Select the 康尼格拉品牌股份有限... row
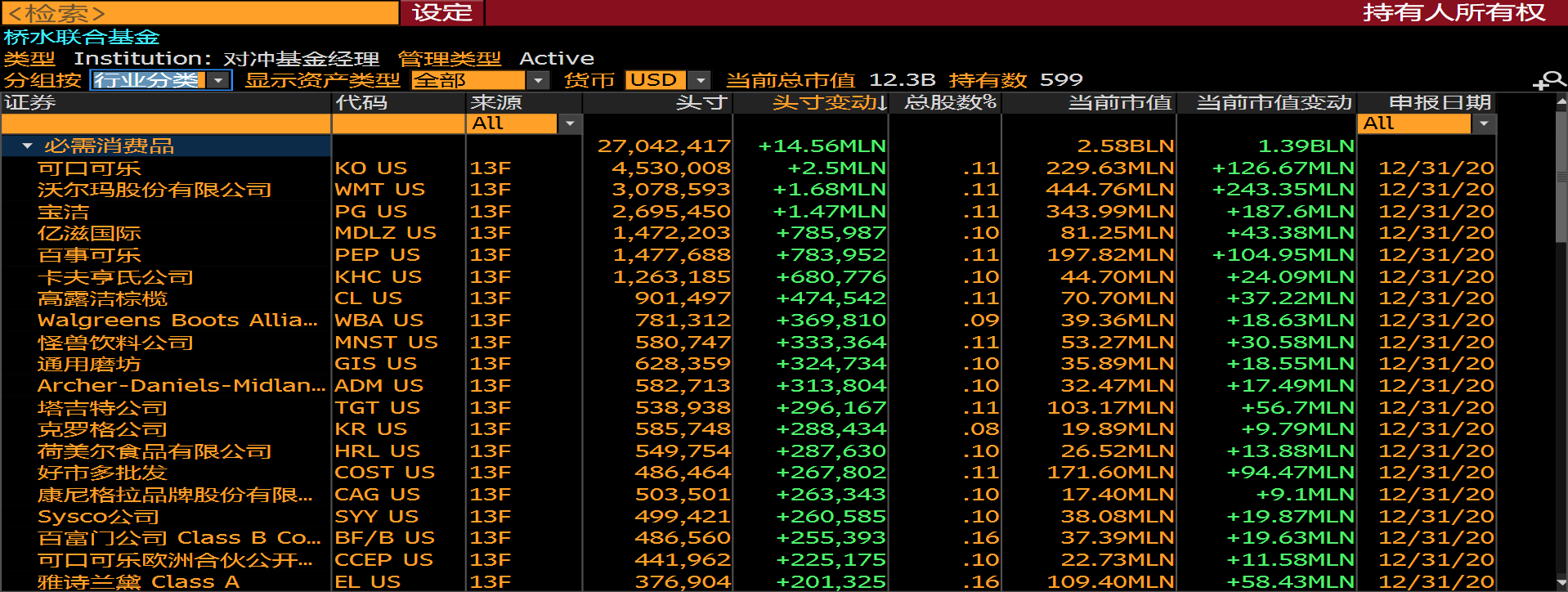1568x592 pixels. click(x=748, y=495)
